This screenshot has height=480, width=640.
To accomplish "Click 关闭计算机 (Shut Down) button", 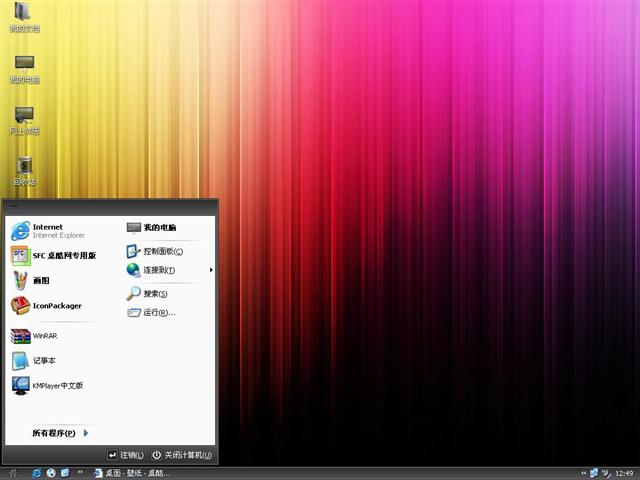I will 182,455.
